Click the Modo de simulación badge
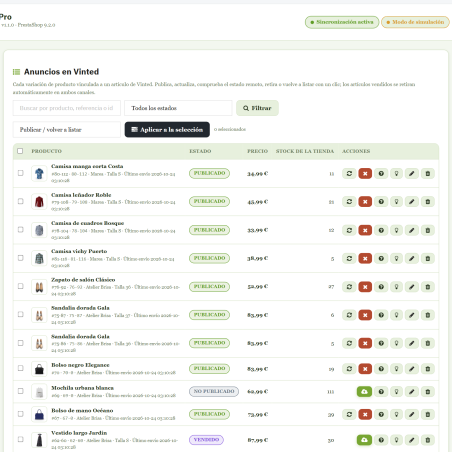The height and width of the screenshot is (452, 452). (415, 22)
